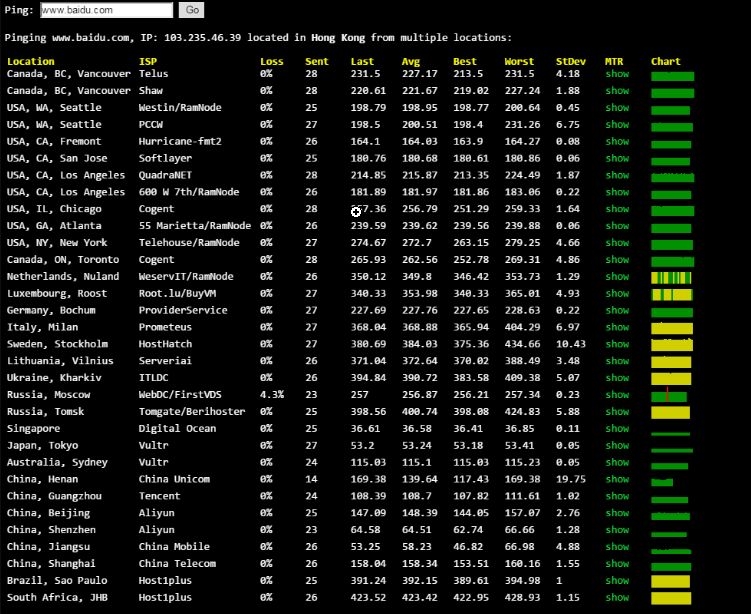Click the Location column header
Screen dimensions: 751x614
click(31, 61)
